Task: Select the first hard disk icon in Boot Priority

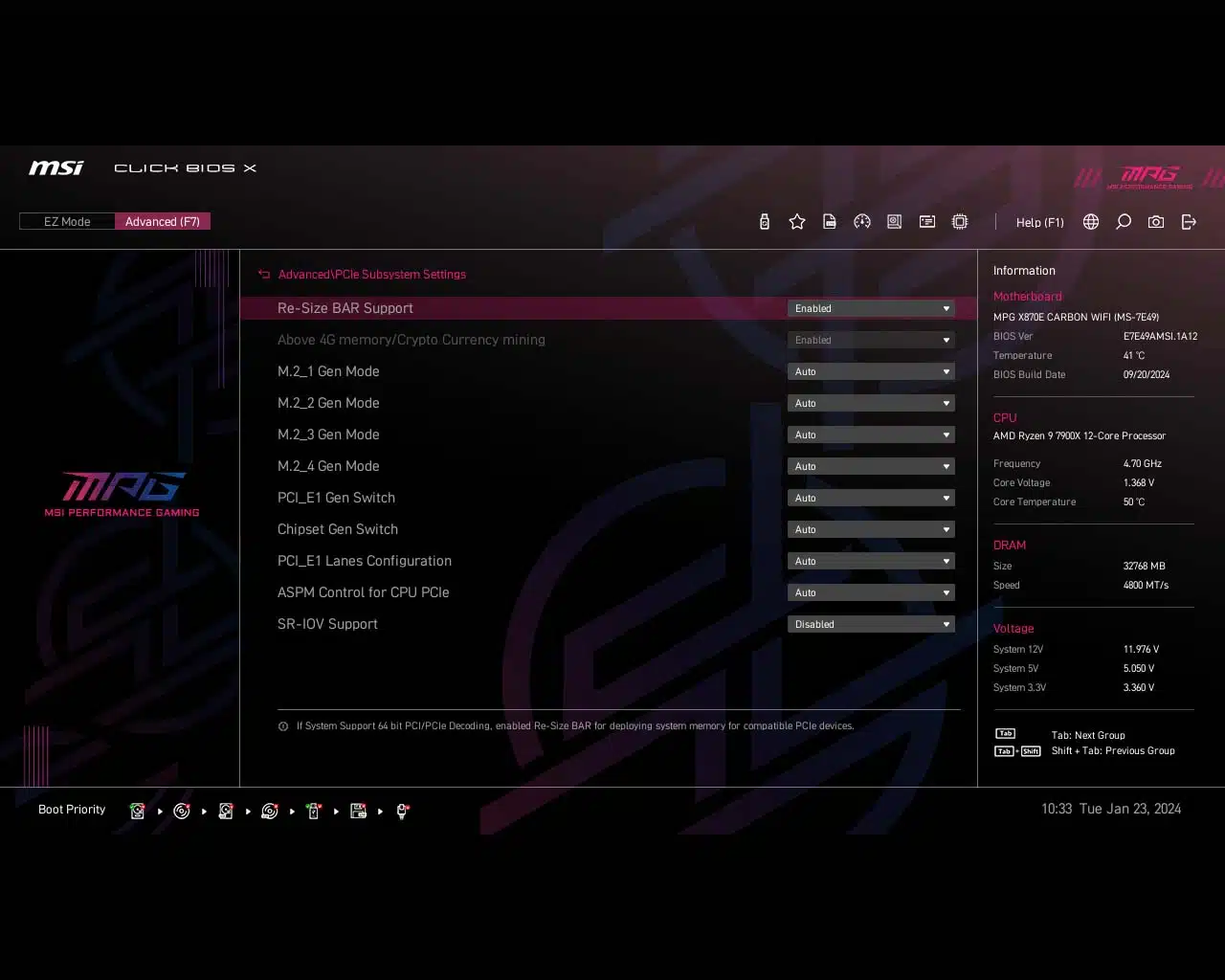Action: (x=138, y=811)
